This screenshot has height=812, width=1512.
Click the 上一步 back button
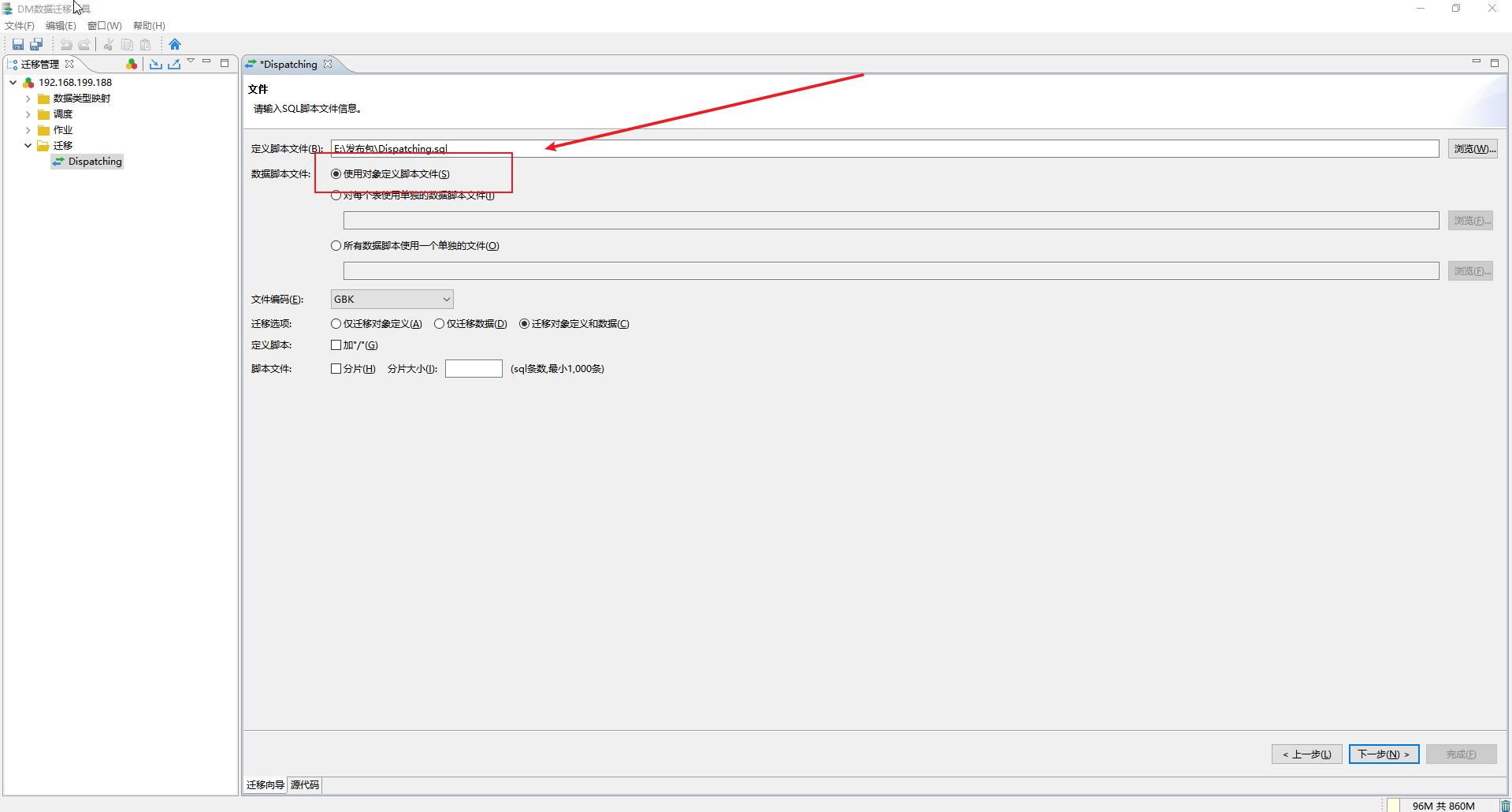coord(1307,754)
